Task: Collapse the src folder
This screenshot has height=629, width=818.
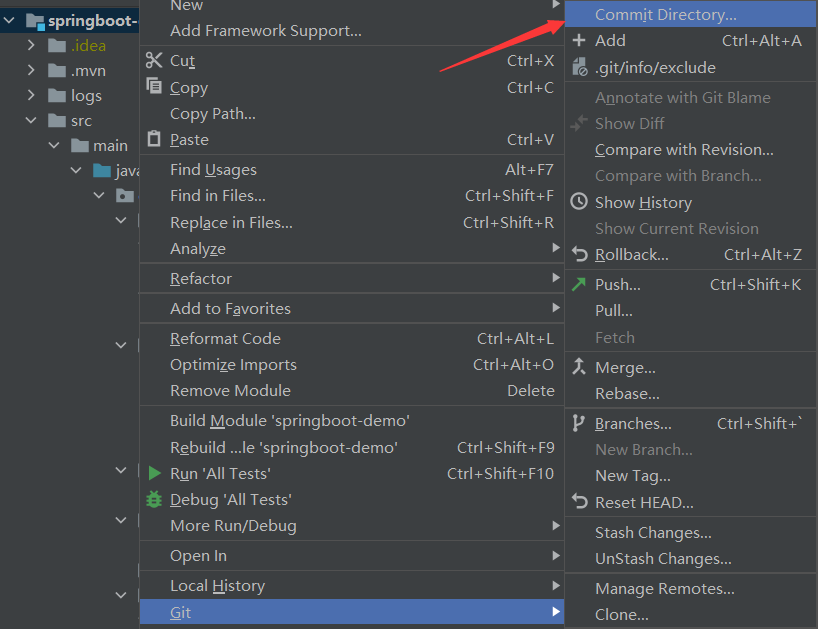Action: coord(32,120)
